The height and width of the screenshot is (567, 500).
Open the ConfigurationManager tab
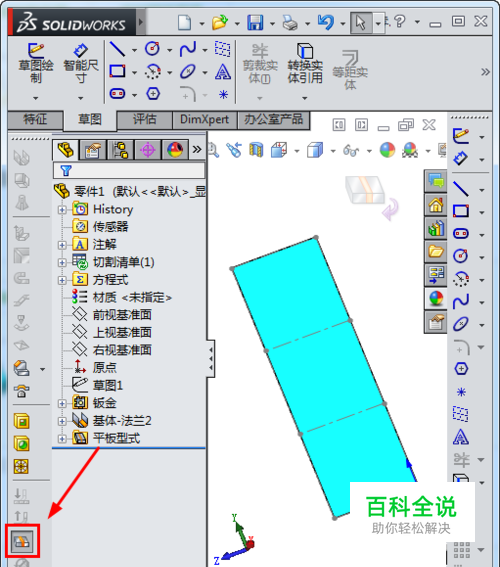click(120, 150)
